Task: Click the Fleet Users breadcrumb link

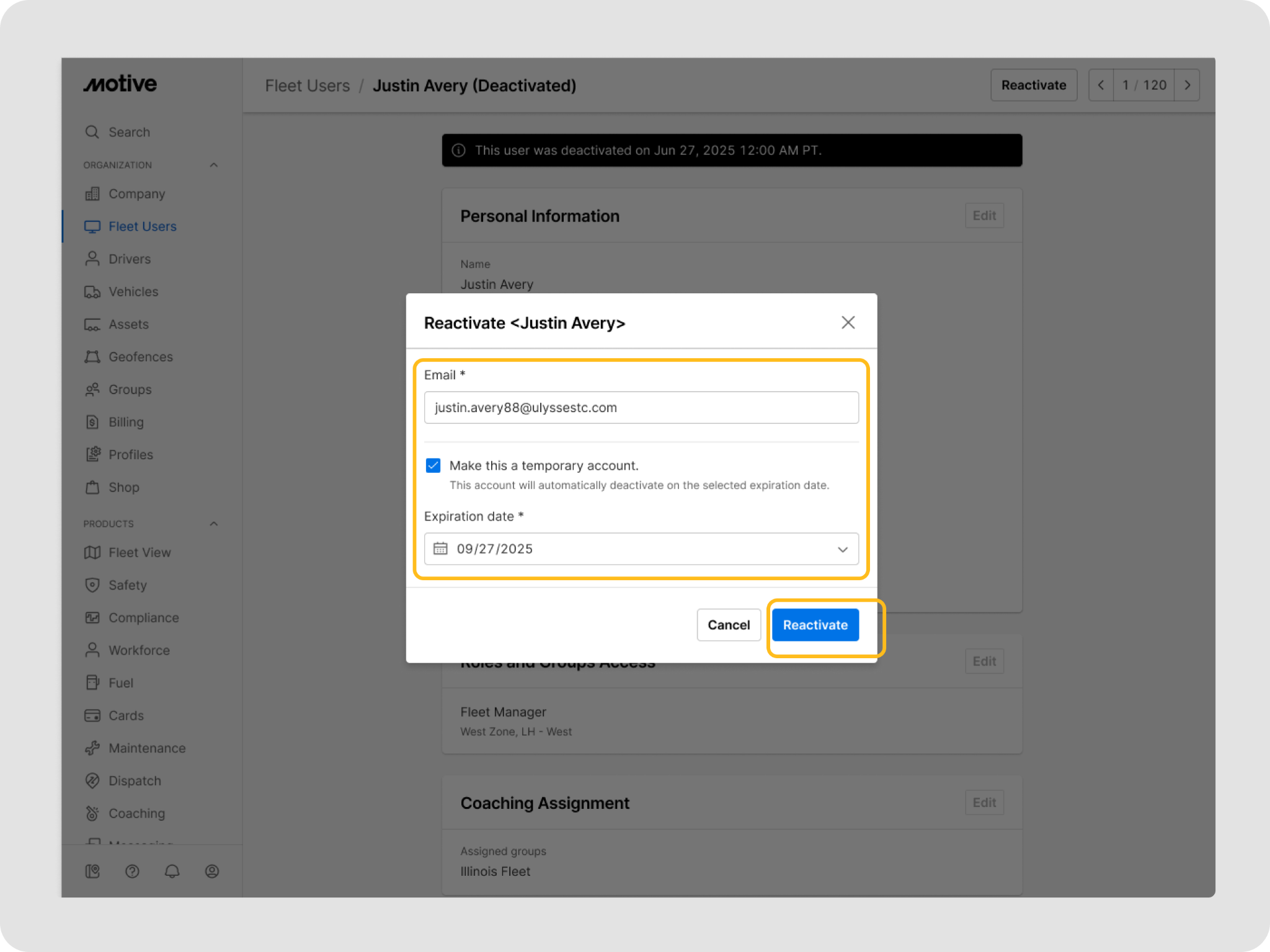Action: click(x=308, y=86)
